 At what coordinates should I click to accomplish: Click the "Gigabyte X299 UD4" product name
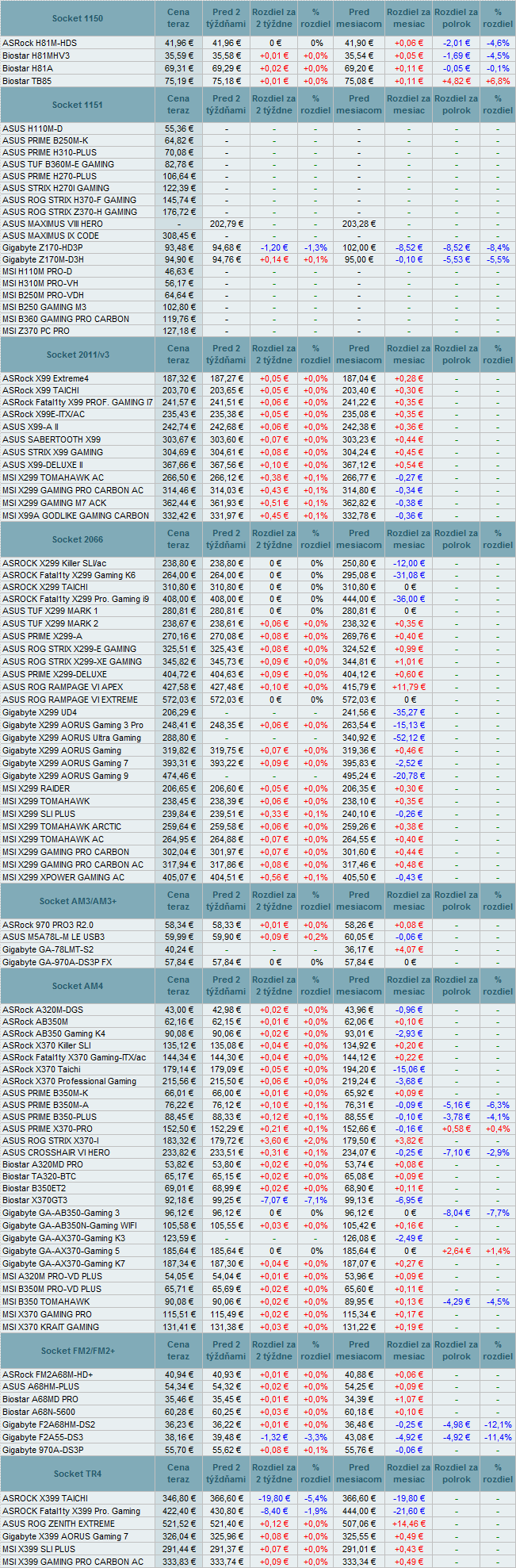40,712
